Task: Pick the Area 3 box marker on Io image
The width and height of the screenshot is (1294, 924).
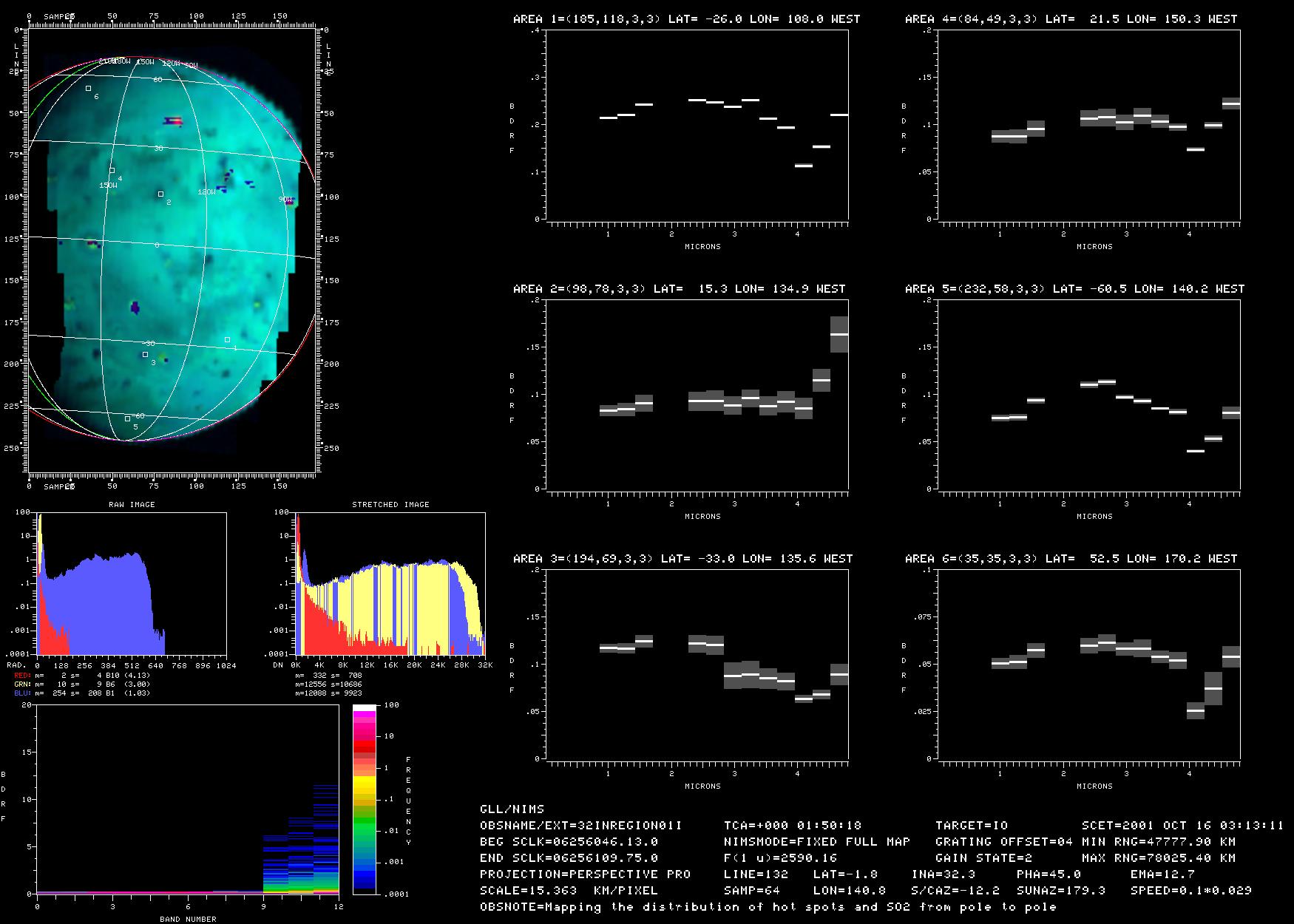Action: point(146,355)
